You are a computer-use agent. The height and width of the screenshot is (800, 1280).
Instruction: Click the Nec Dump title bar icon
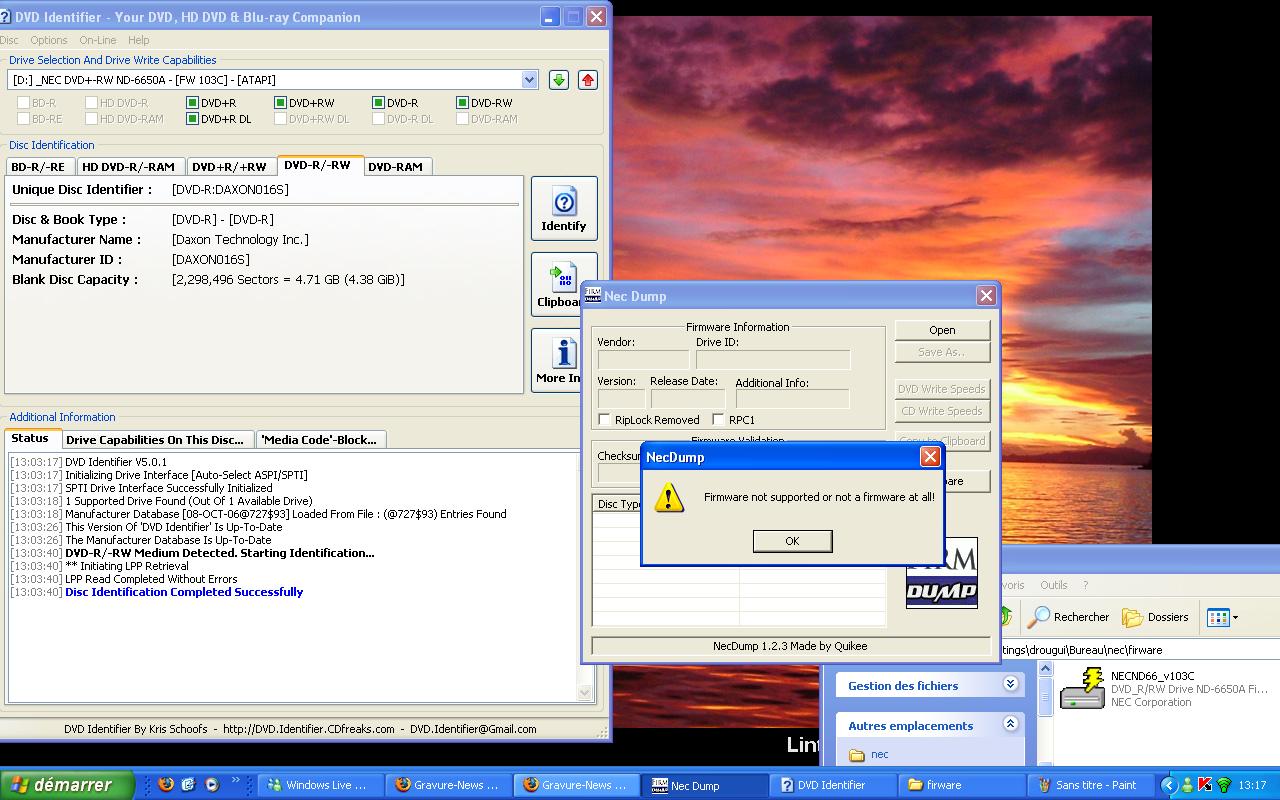[x=593, y=296]
